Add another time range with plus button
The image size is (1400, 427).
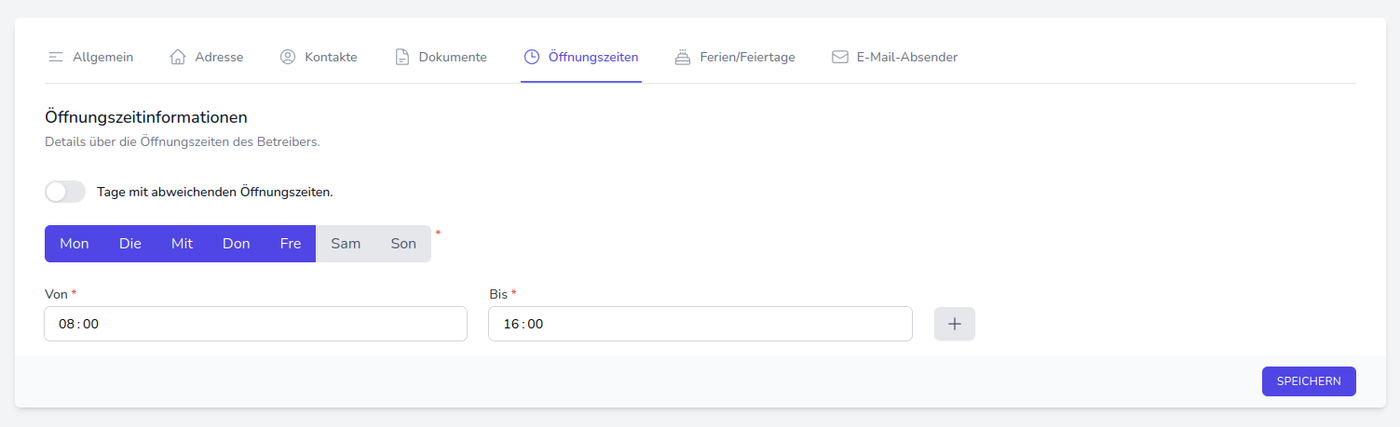click(x=954, y=324)
